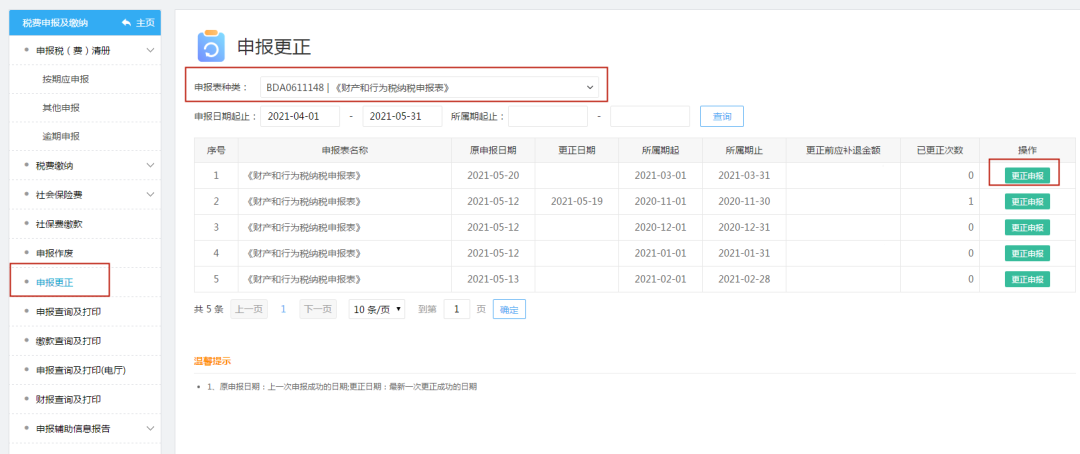Click the 更正日期 column header
This screenshot has width=1080, height=454.
tap(577, 149)
